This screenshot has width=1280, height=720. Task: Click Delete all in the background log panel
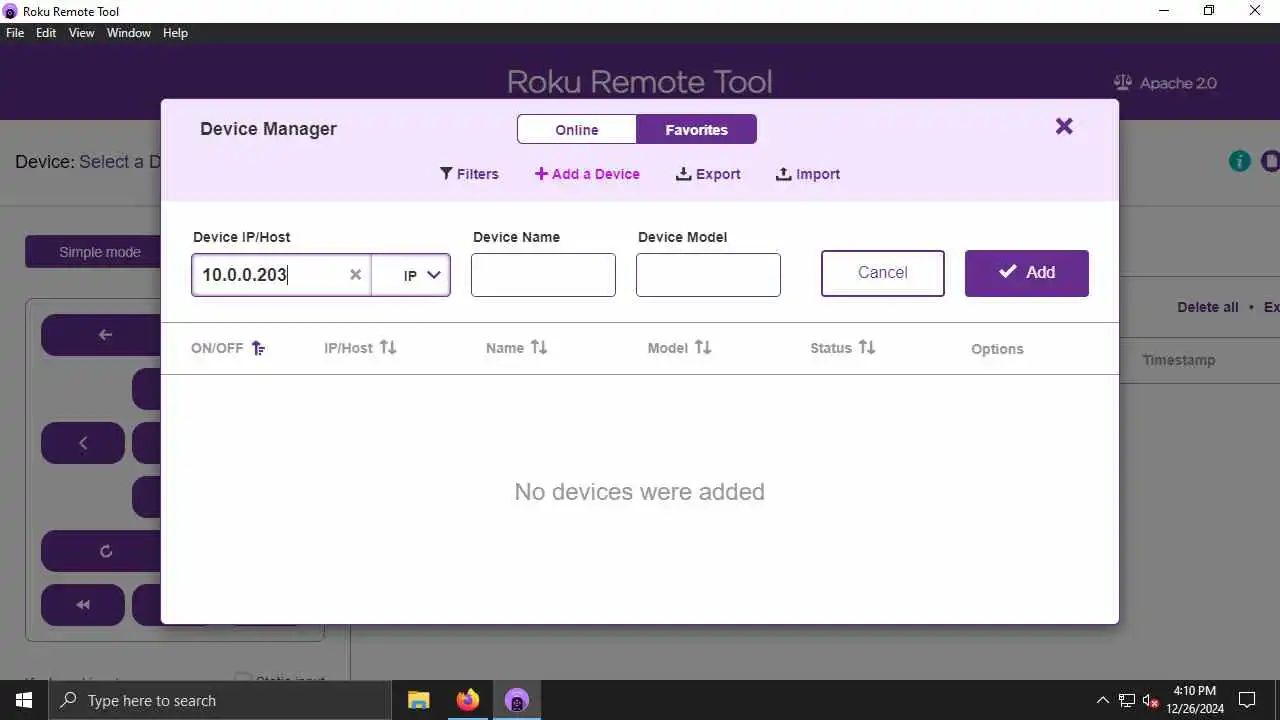1207,307
